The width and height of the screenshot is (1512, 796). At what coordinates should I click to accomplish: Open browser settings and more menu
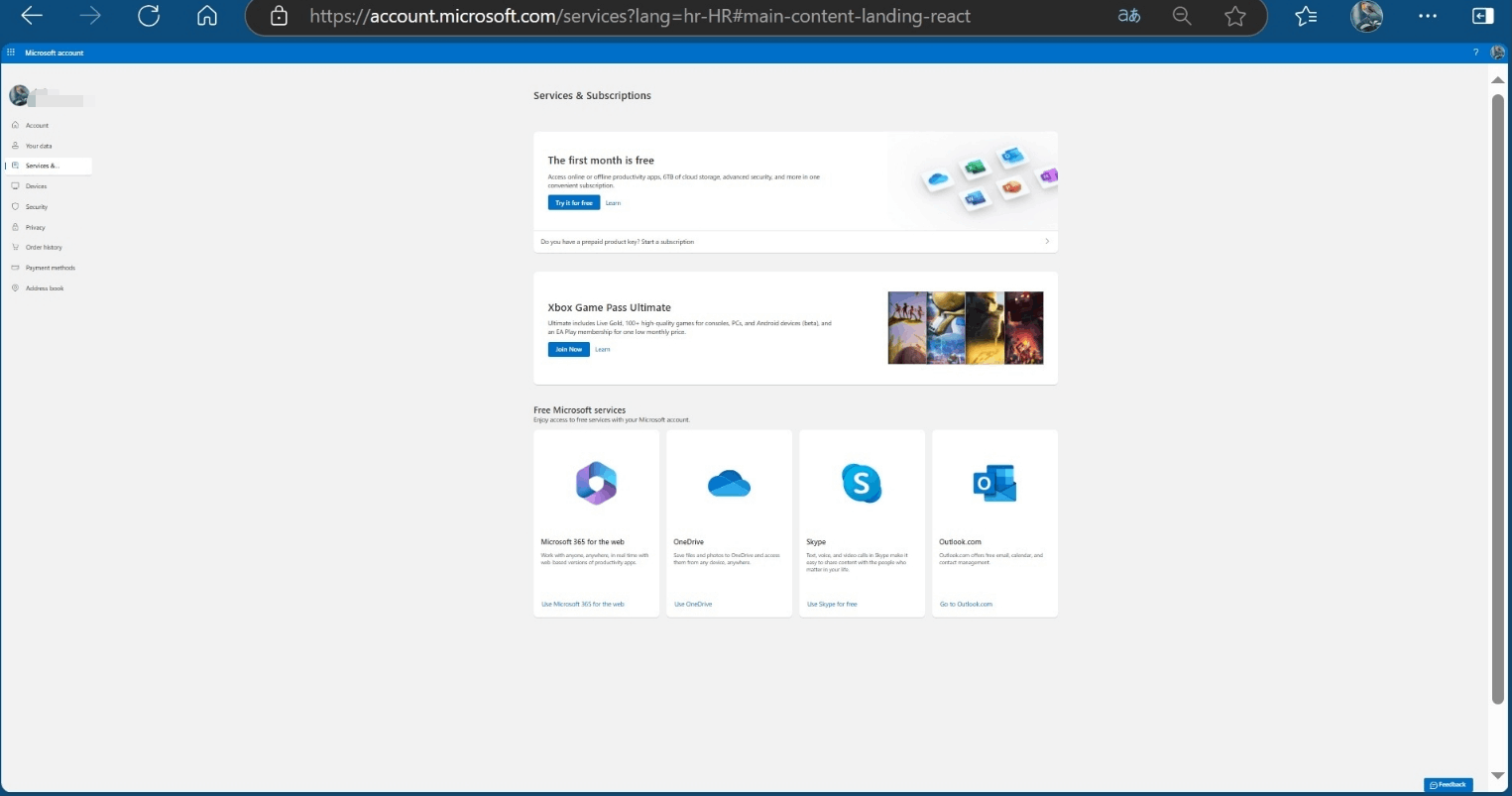pyautogui.click(x=1428, y=16)
